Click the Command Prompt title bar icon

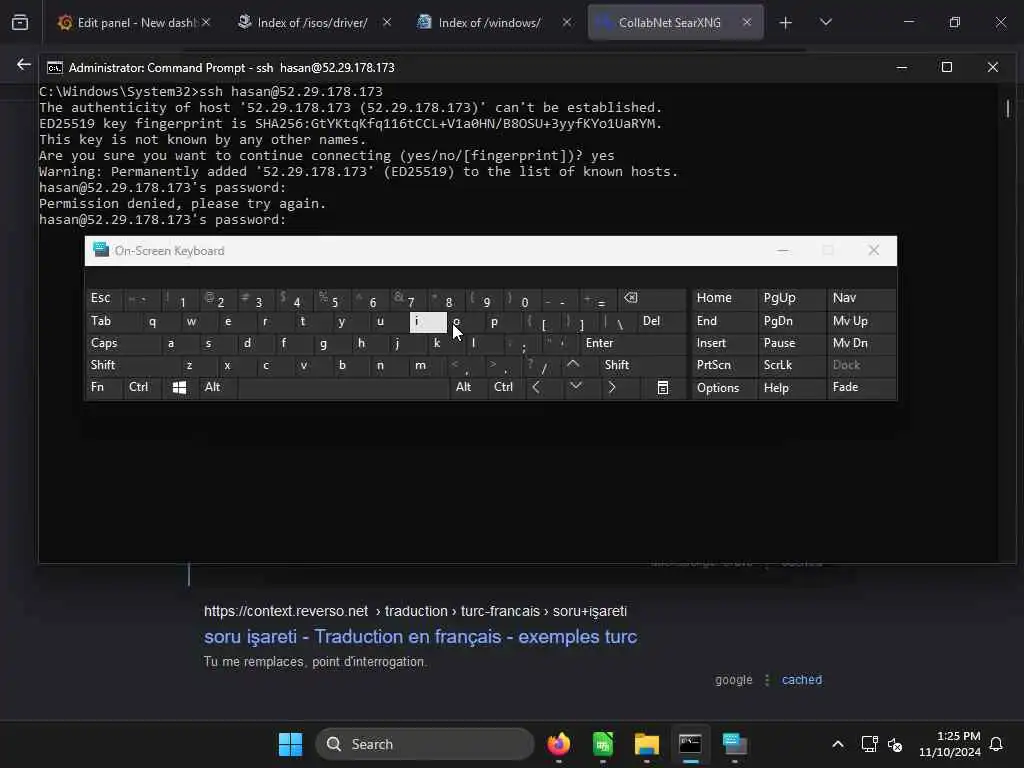pyautogui.click(x=55, y=67)
